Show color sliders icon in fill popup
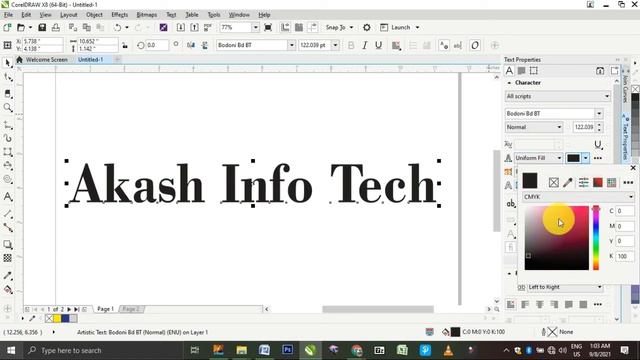The image size is (640, 360). click(584, 182)
